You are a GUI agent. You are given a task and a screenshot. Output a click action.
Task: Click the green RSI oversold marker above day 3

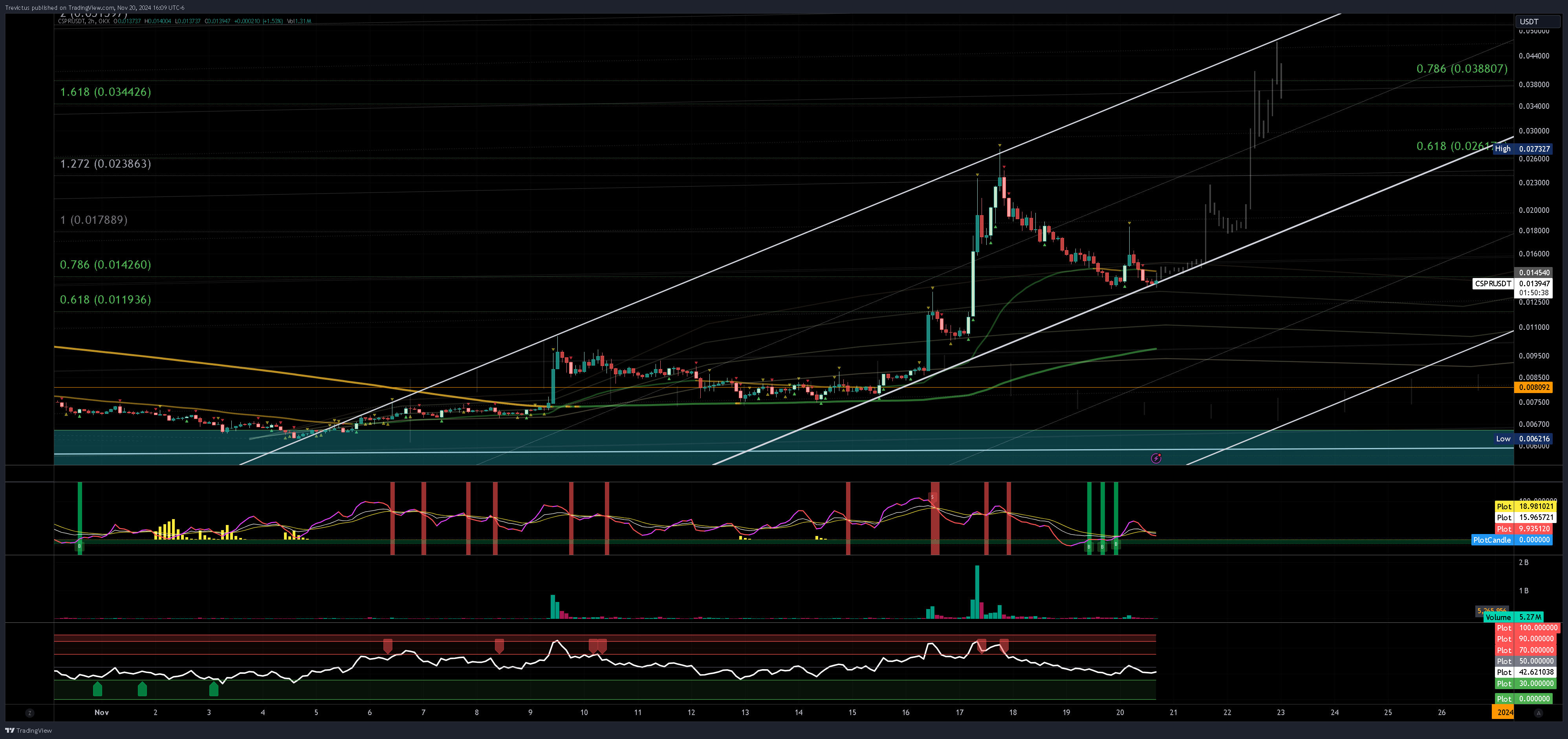click(214, 688)
